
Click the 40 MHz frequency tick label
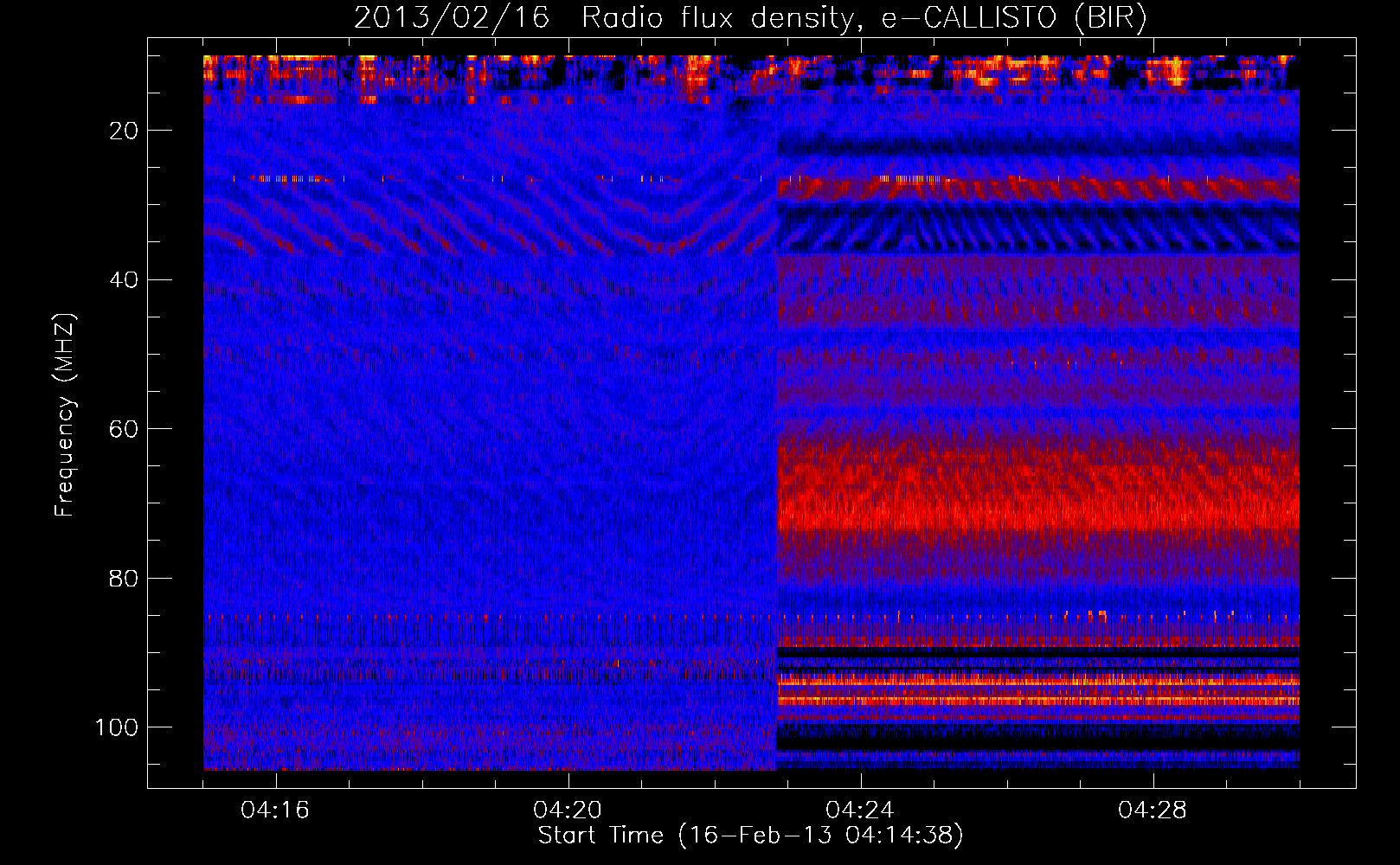(125, 280)
